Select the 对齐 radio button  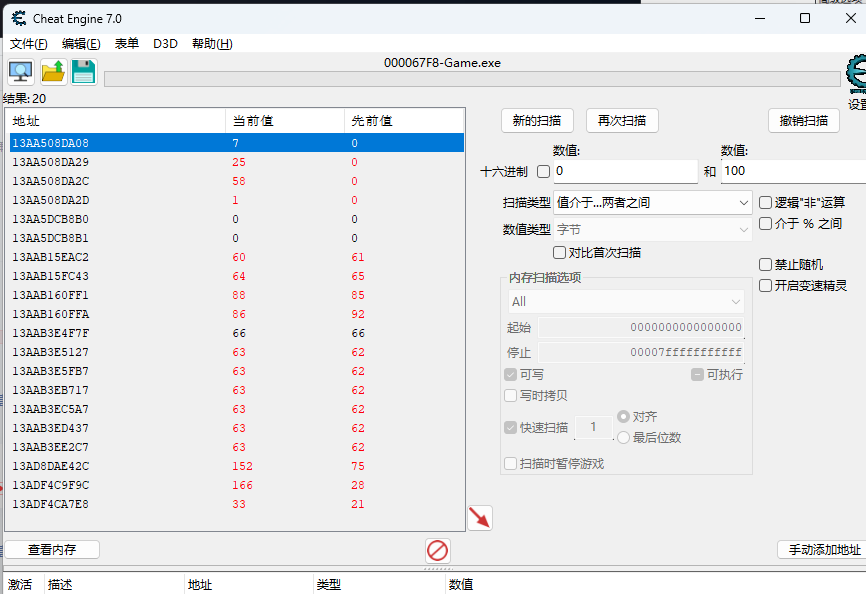(x=624, y=417)
